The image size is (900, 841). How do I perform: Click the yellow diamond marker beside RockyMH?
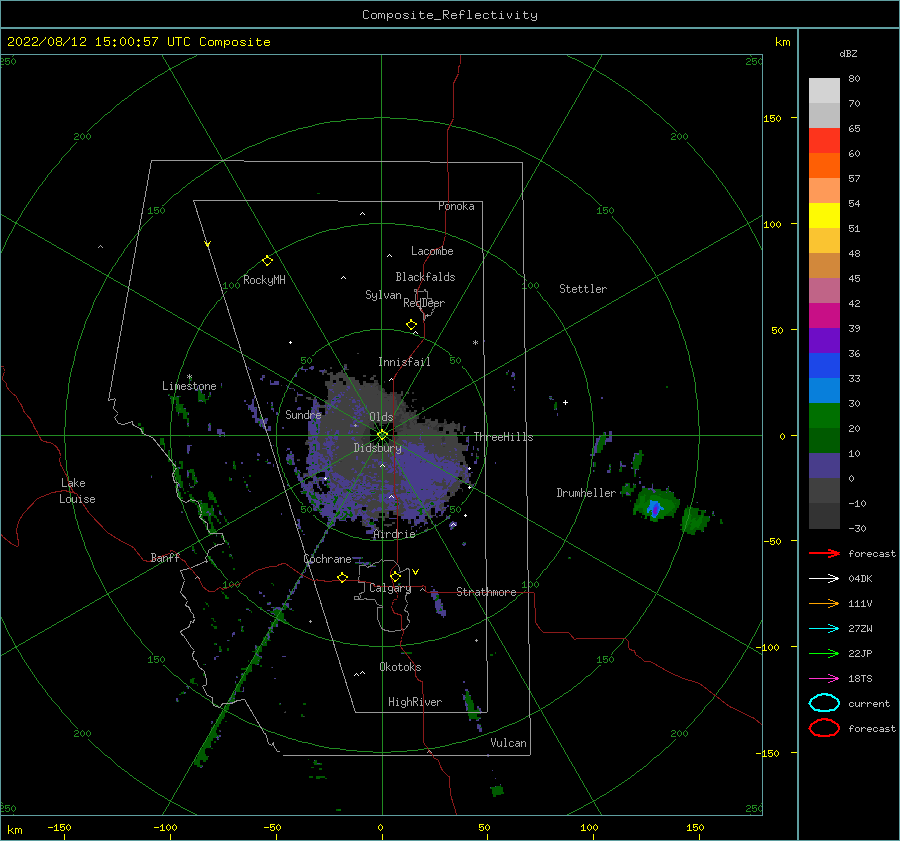coord(267,261)
